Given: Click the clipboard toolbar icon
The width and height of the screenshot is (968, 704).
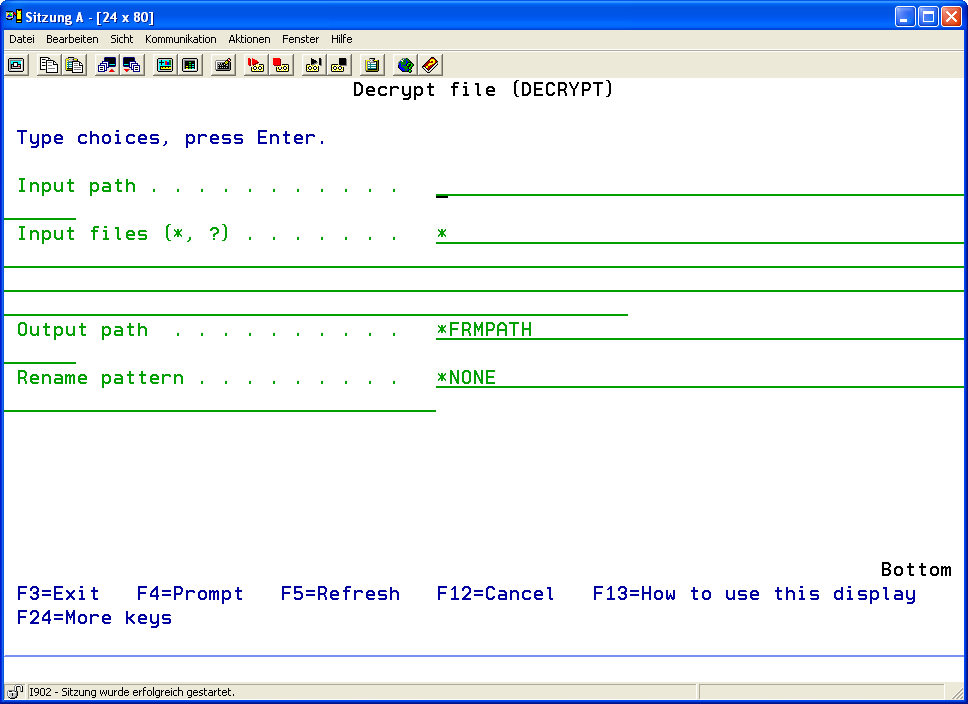Looking at the screenshot, I should 372,65.
